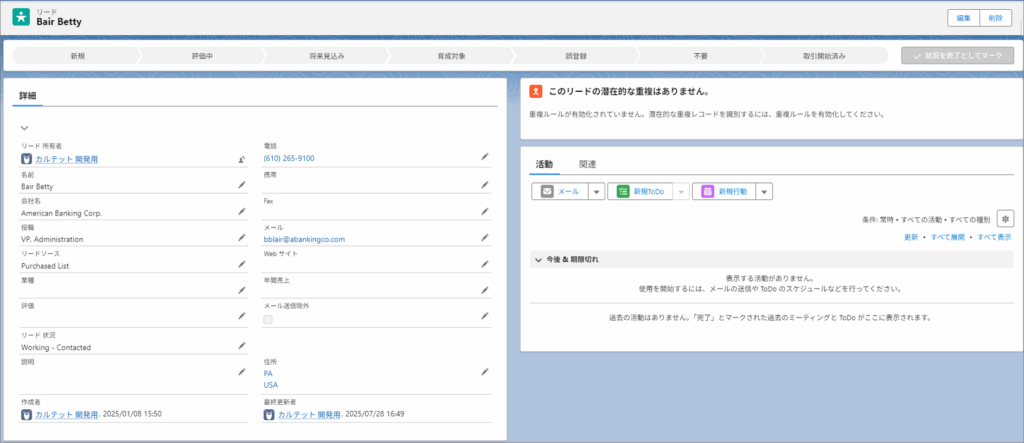The height and width of the screenshot is (443, 1024).
Task: Switch to the 関連 tab
Action: (588, 163)
